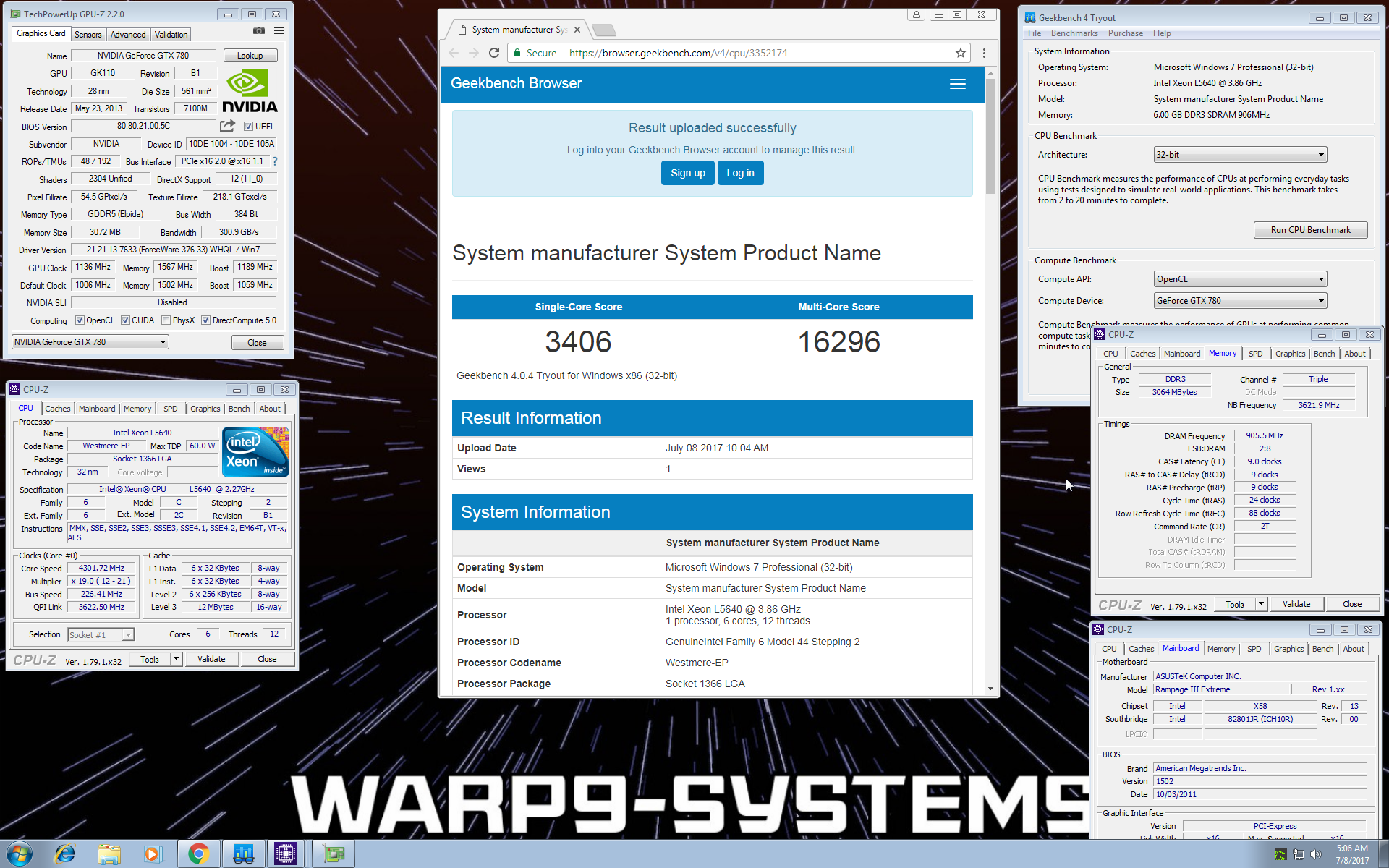Open the Help menu in Geekbench 4

pyautogui.click(x=1162, y=33)
